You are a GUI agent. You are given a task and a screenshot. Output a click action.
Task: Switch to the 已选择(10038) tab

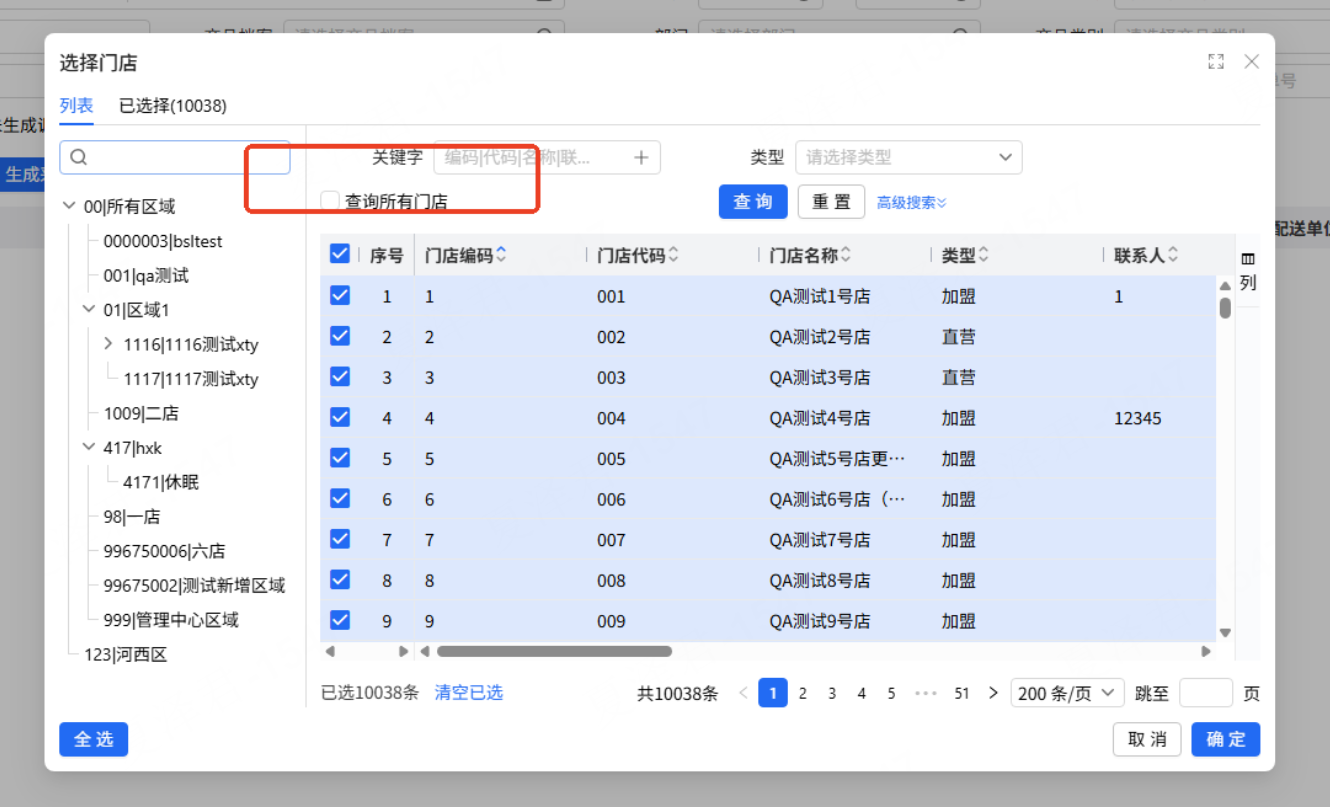click(x=173, y=106)
